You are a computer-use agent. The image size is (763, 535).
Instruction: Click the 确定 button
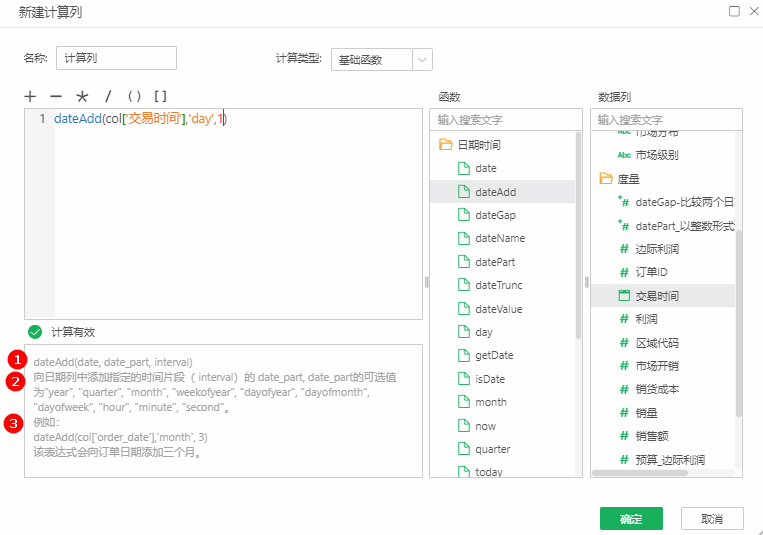631,519
